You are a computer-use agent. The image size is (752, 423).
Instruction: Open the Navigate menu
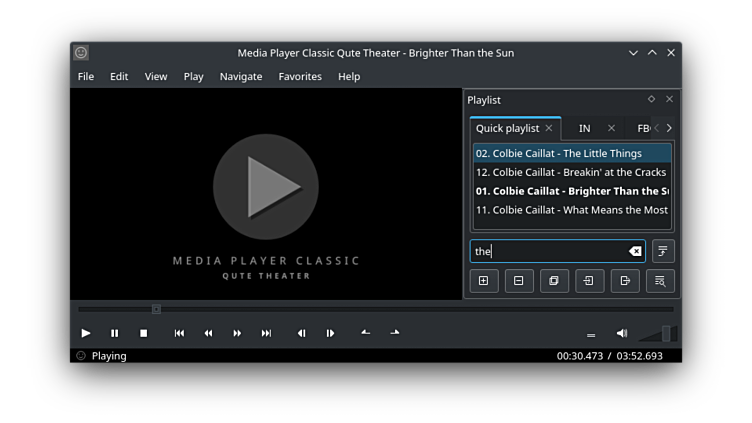click(241, 76)
